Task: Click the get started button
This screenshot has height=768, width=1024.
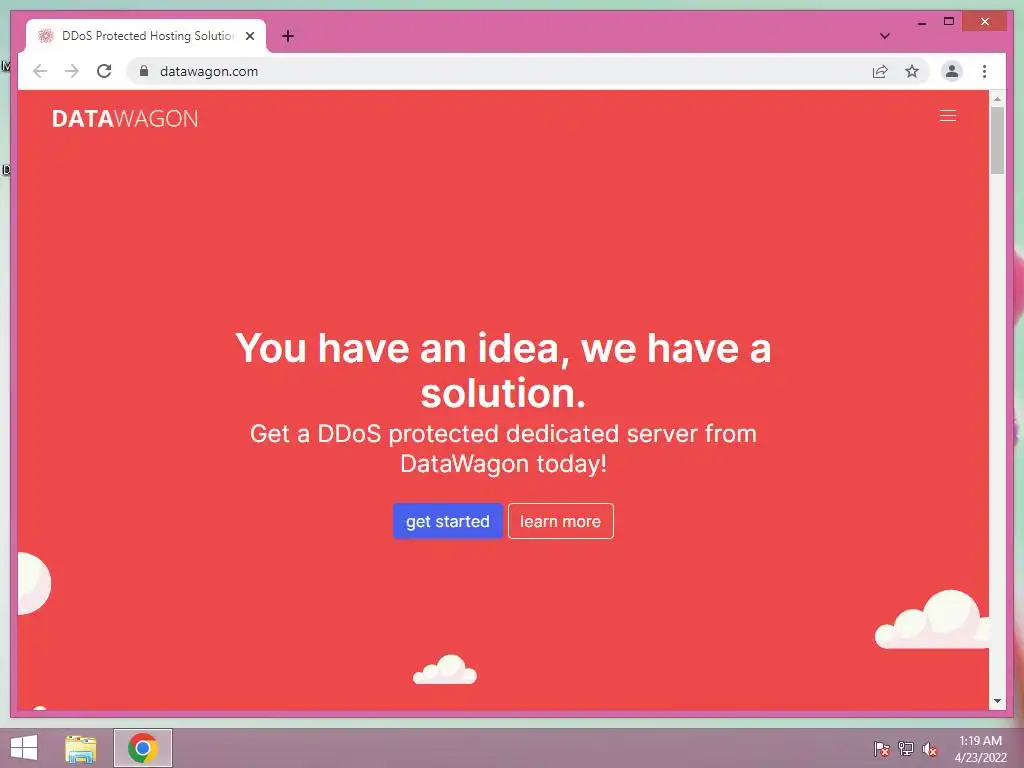Action: click(447, 521)
